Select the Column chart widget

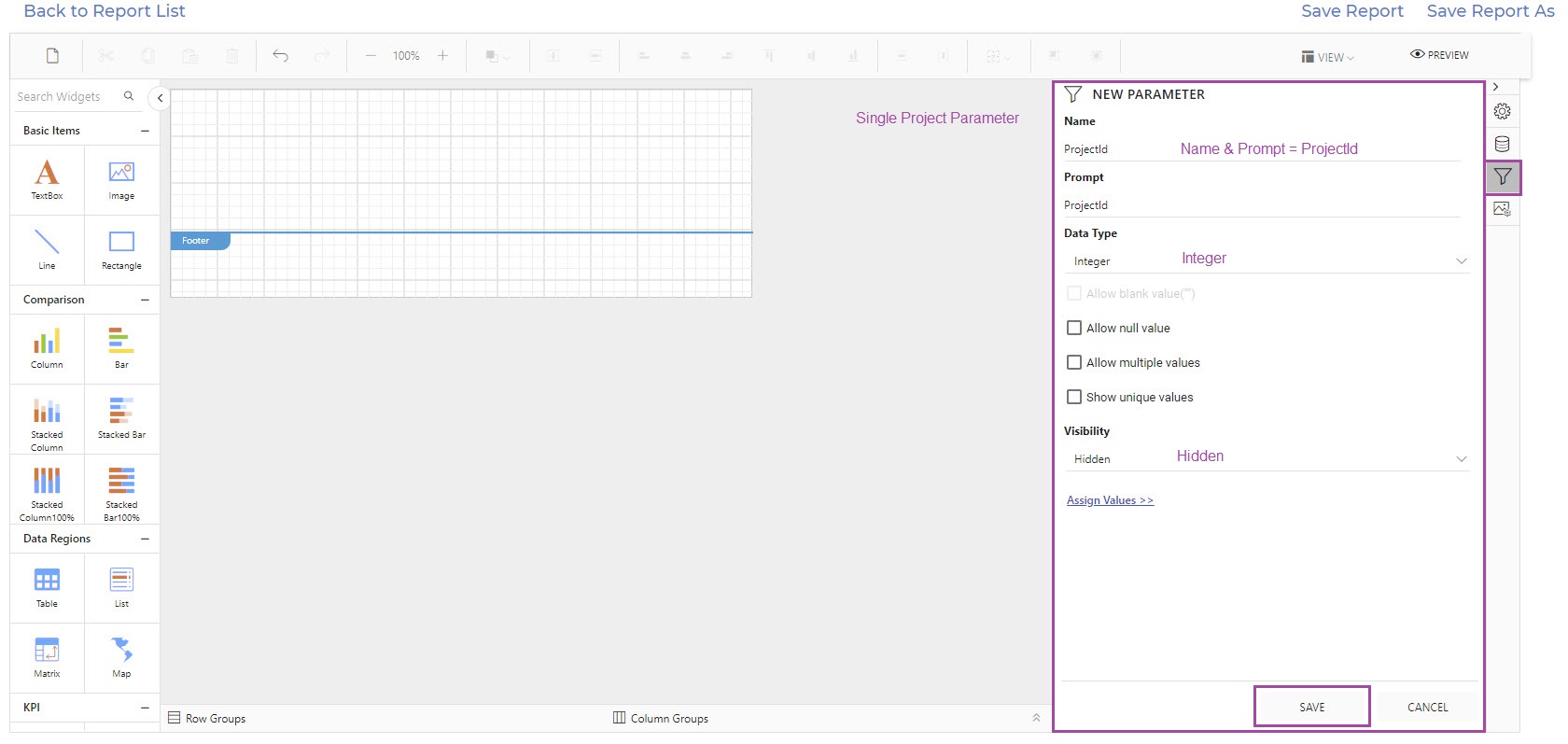[47, 349]
